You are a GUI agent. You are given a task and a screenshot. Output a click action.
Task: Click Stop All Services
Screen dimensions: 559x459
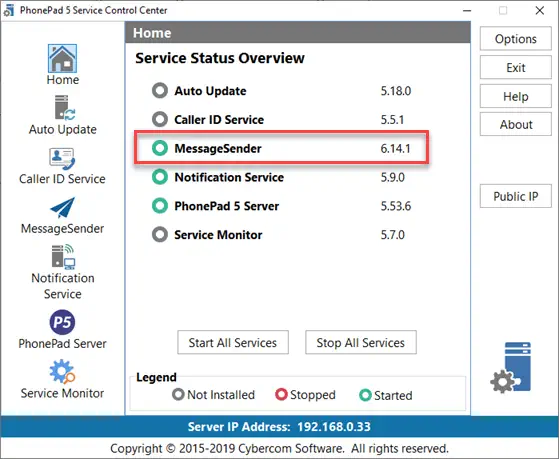point(361,342)
